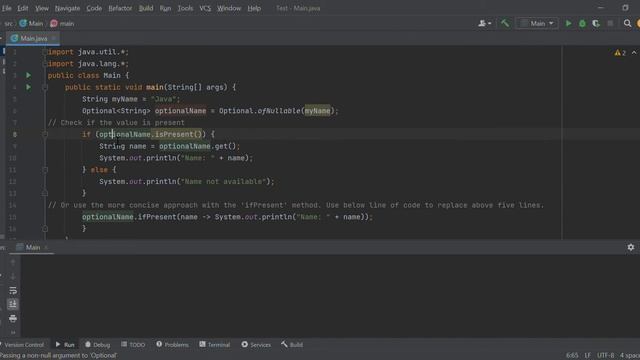The width and height of the screenshot is (640, 360).
Task: Open the Problems tool window
Action: (x=172, y=345)
